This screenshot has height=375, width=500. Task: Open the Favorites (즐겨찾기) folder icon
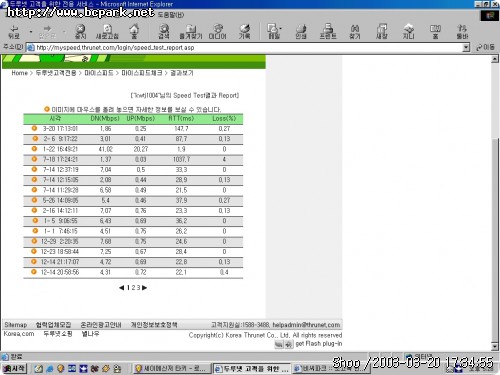[x=191, y=32]
